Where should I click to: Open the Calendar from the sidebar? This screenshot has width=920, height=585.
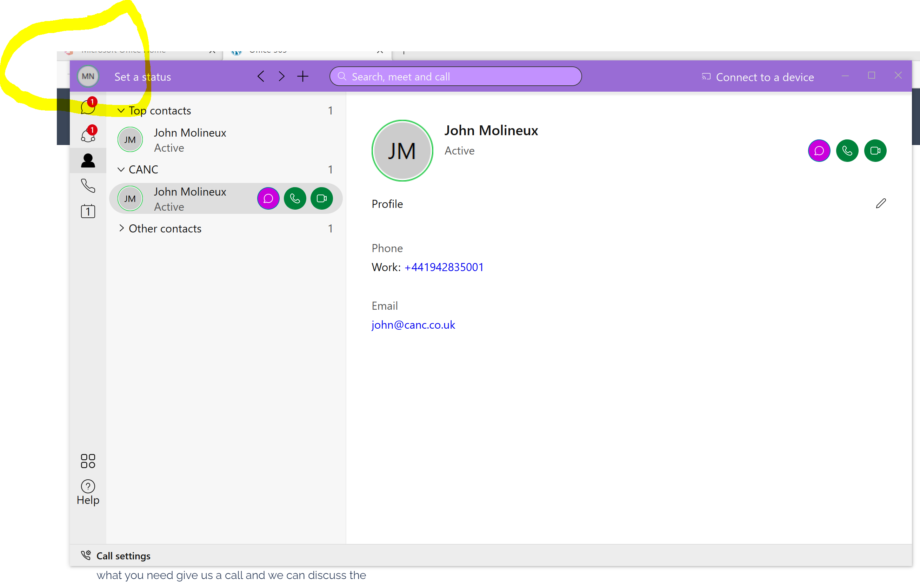click(88, 211)
